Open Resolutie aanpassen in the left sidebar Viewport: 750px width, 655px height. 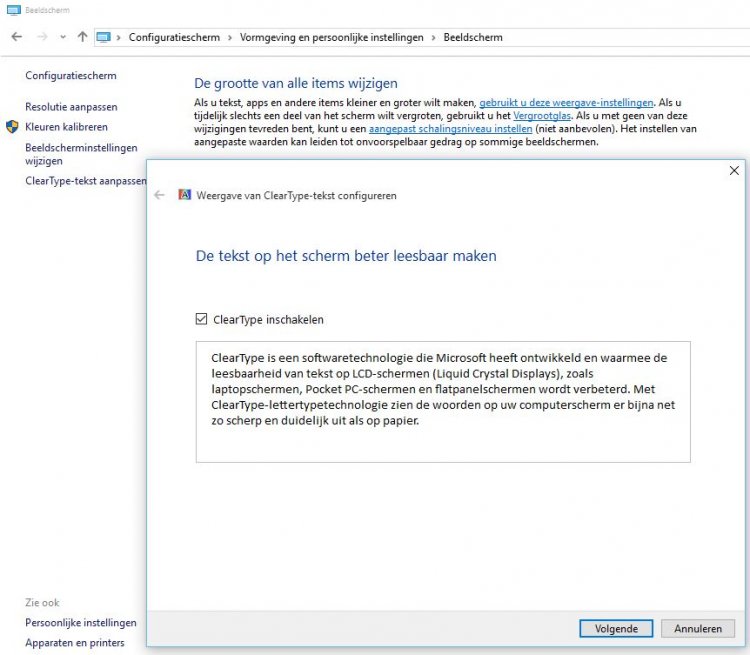71,106
